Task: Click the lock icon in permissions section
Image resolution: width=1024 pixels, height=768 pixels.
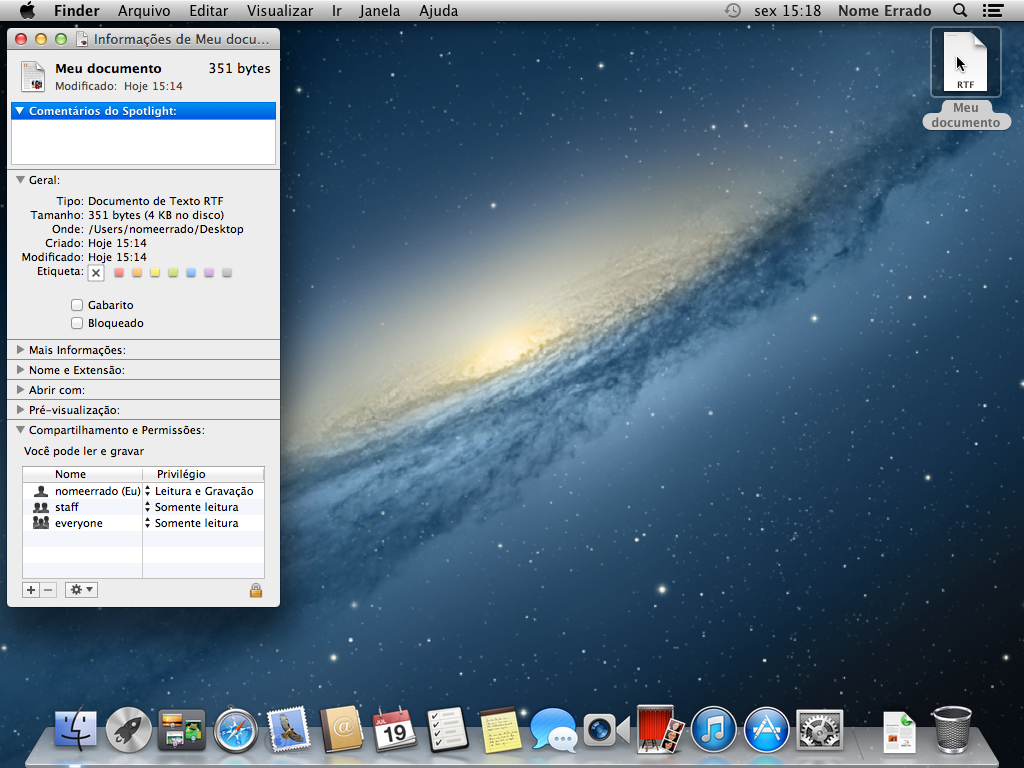Action: 256,590
